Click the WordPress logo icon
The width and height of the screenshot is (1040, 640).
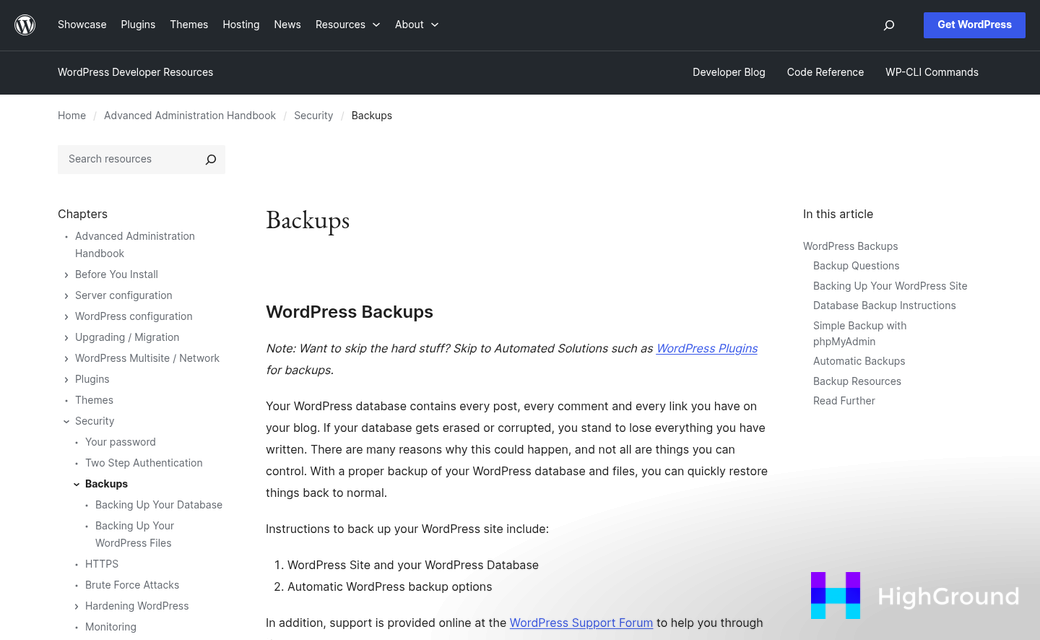(x=24, y=24)
